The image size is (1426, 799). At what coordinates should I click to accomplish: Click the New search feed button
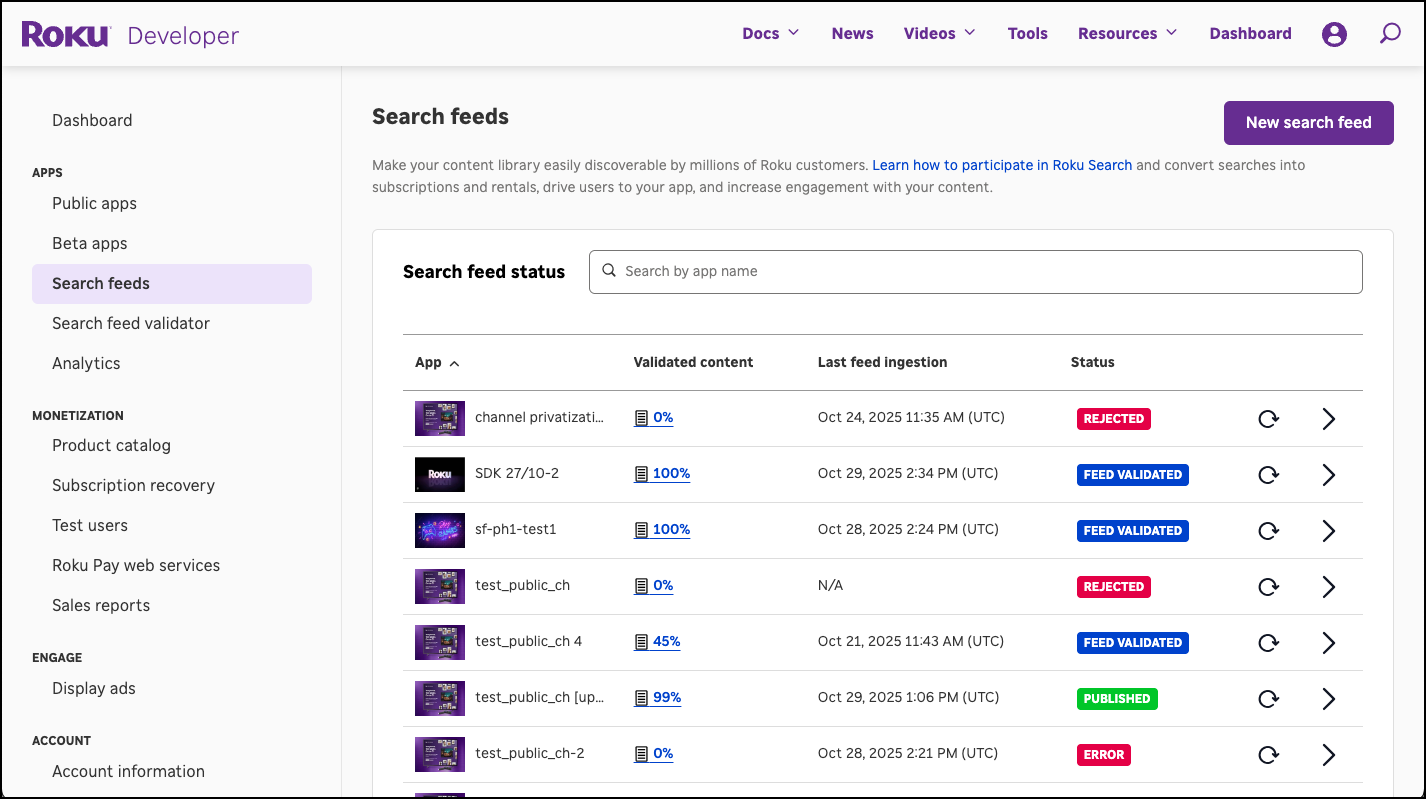pos(1308,122)
